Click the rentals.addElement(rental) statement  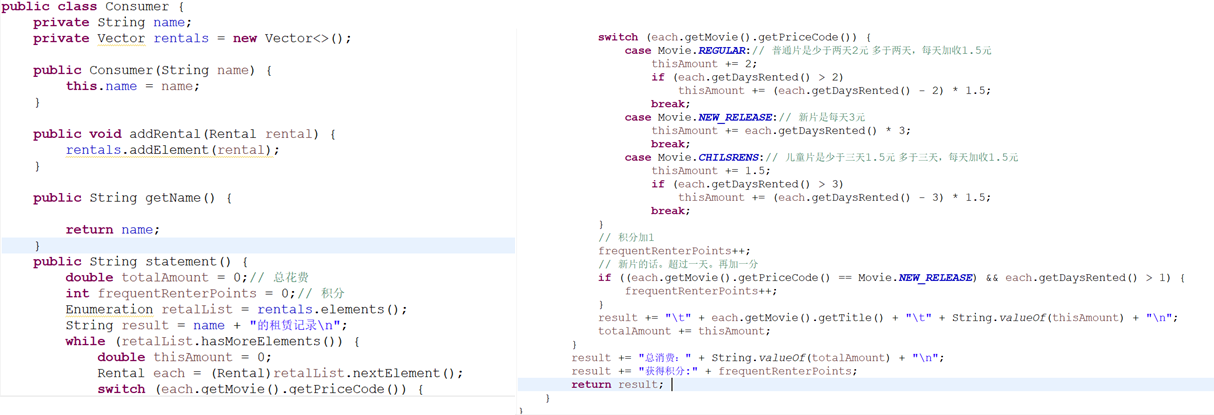tap(172, 150)
